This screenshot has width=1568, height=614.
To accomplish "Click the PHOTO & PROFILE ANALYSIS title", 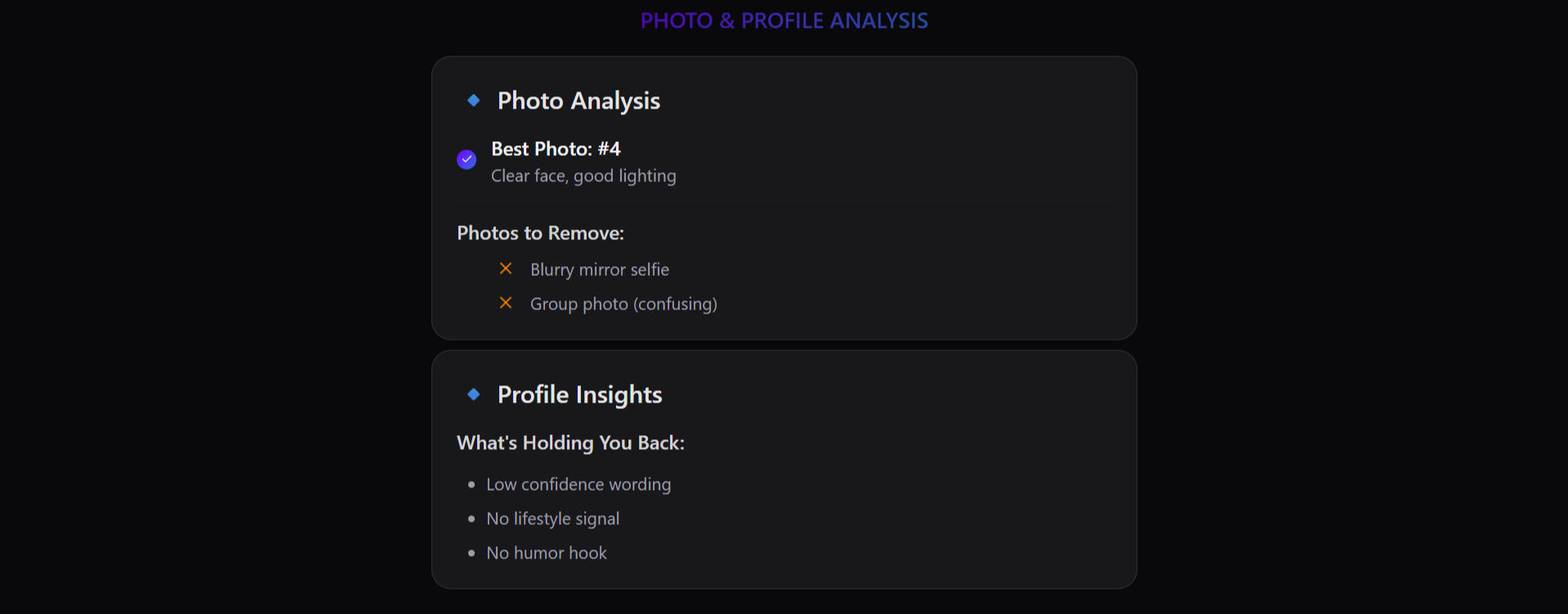I will (x=784, y=20).
